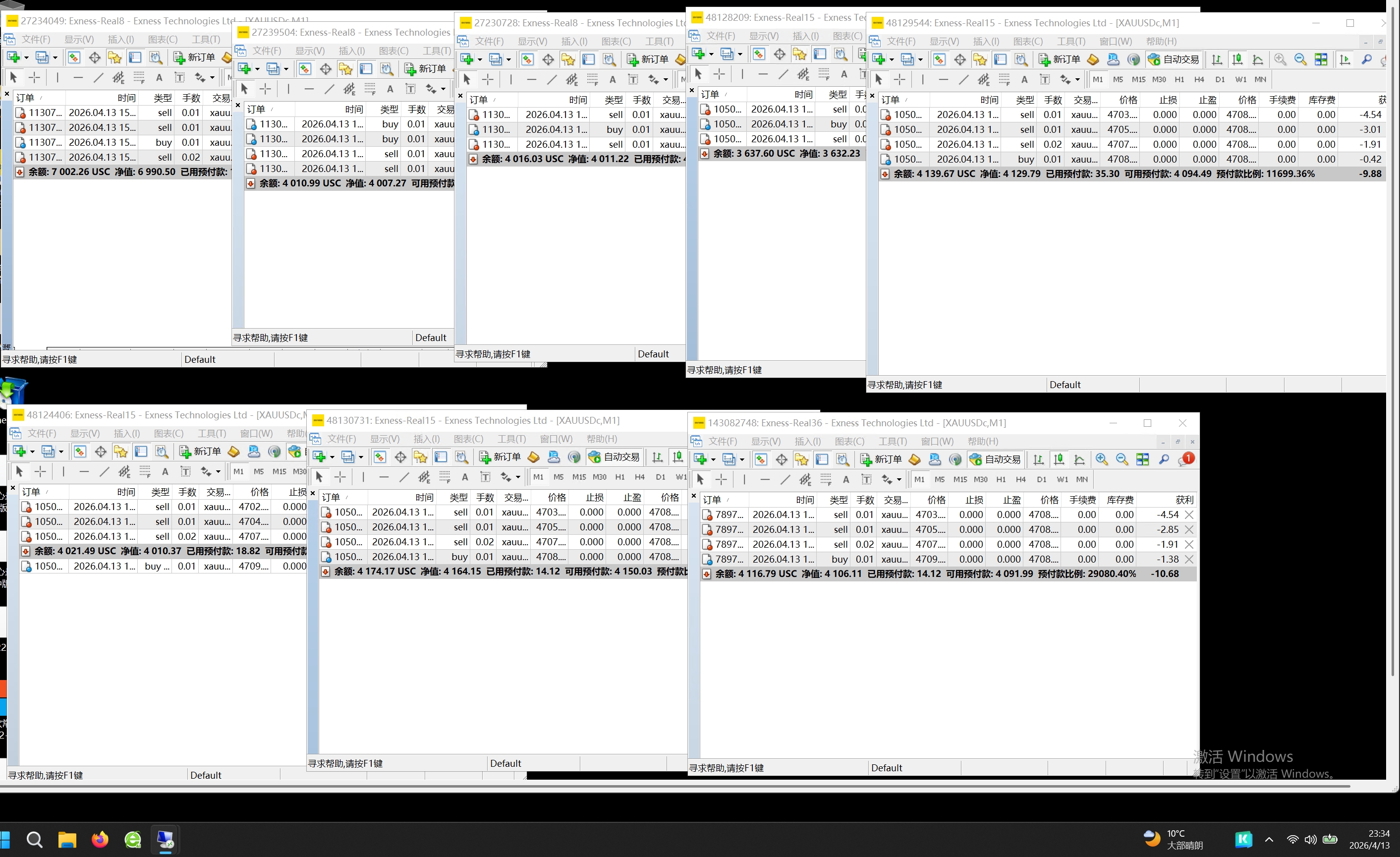The height and width of the screenshot is (857, 1400).
Task: Click 新订单 in window 27239504
Action: click(426, 69)
